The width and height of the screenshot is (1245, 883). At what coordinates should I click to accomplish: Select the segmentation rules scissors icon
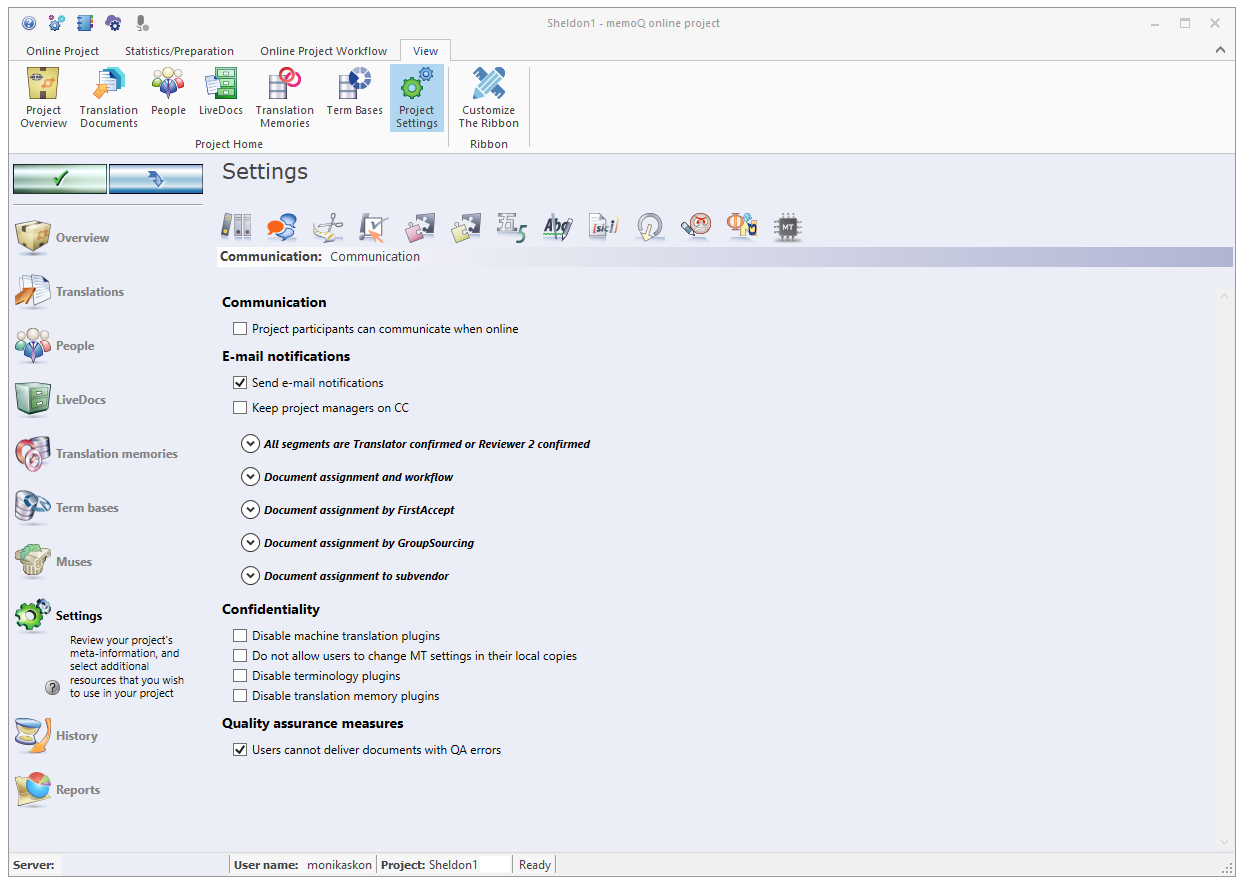click(328, 226)
